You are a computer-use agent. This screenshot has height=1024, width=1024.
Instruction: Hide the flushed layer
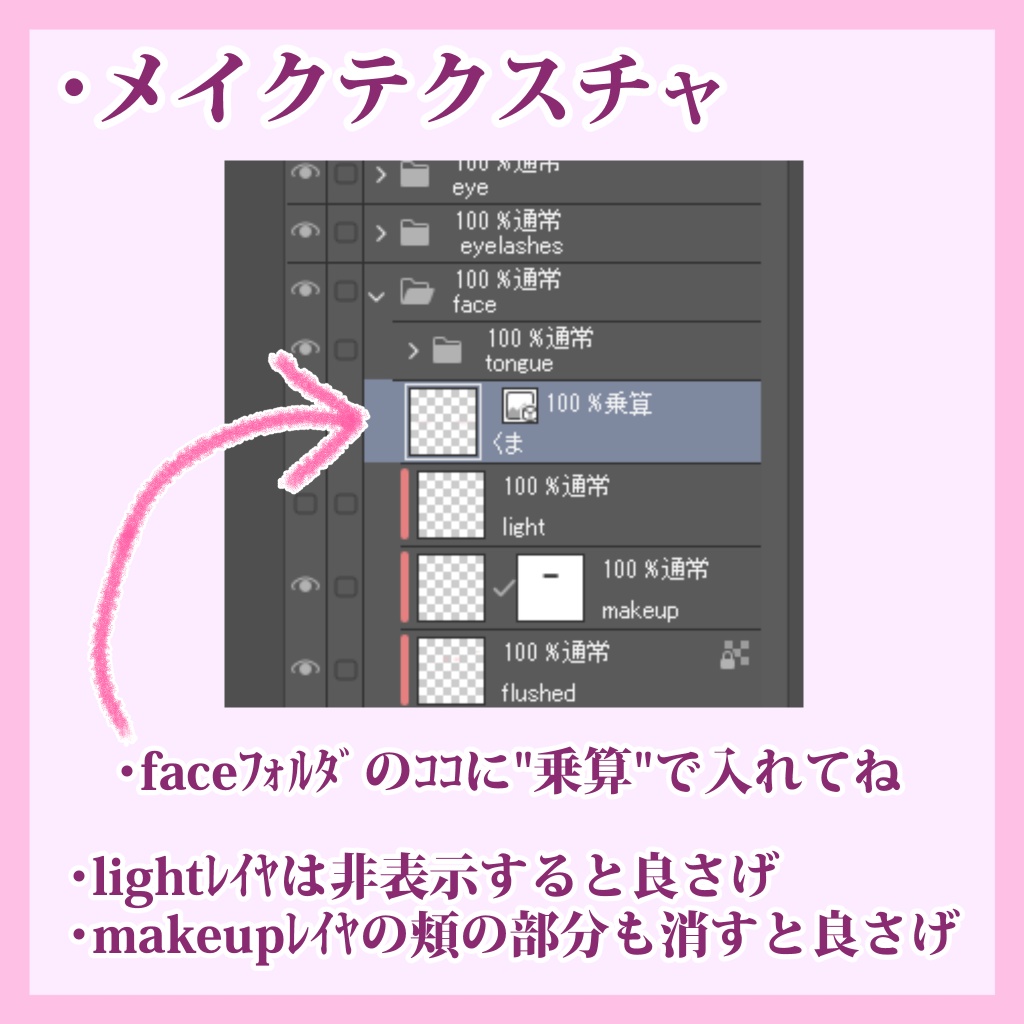pyautogui.click(x=305, y=667)
